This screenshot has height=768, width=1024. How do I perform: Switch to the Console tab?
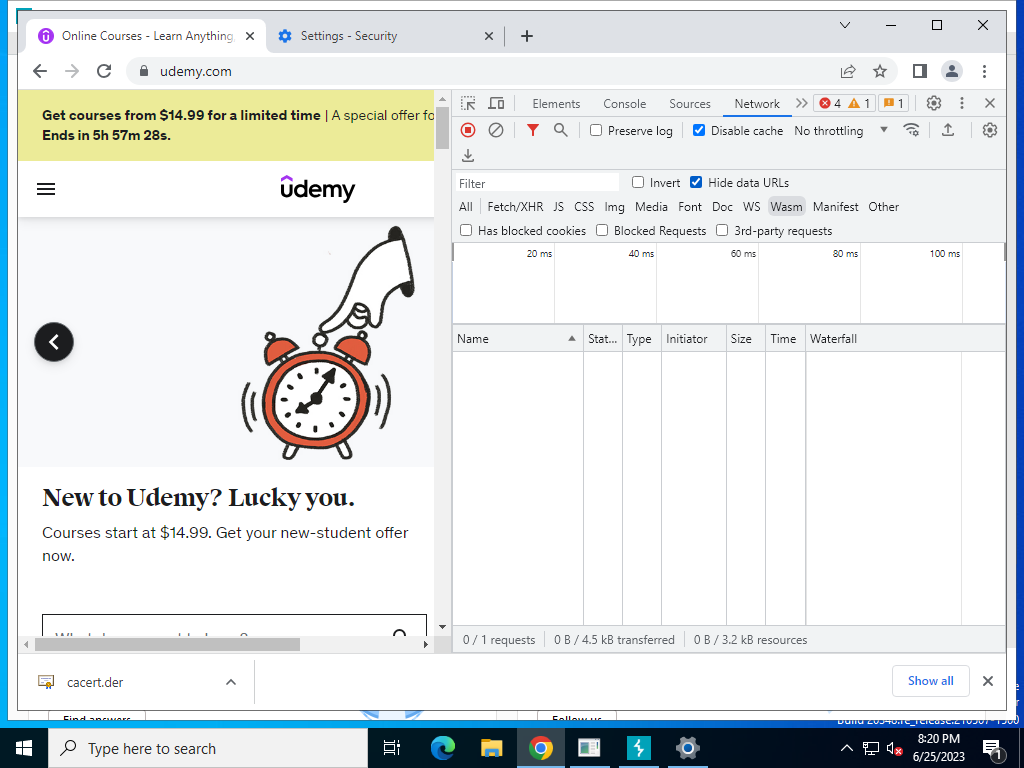624,104
